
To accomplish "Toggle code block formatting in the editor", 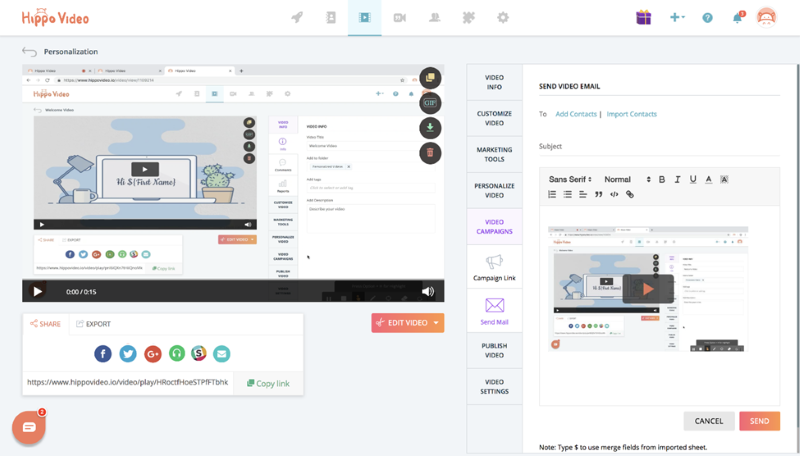I will tap(614, 194).
